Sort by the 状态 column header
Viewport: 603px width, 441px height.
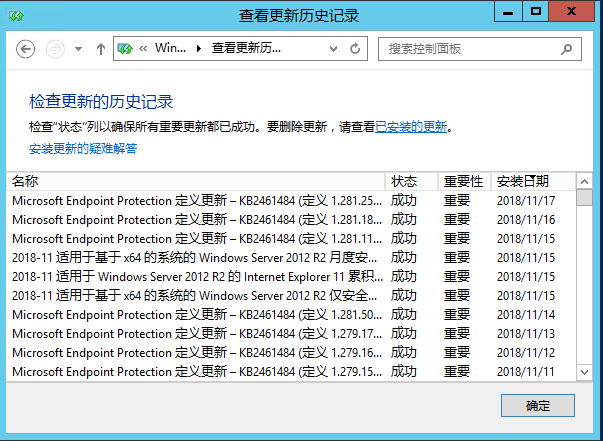pyautogui.click(x=411, y=181)
